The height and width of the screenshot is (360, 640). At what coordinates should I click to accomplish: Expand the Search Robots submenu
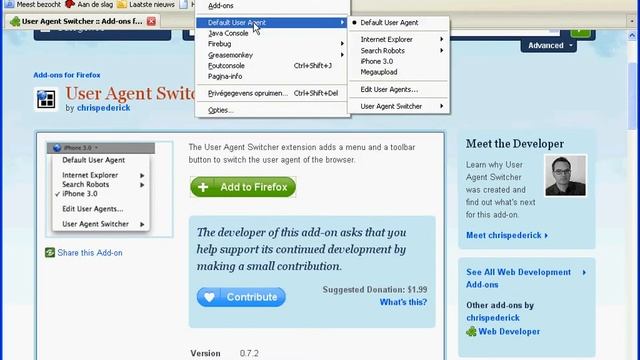click(399, 51)
